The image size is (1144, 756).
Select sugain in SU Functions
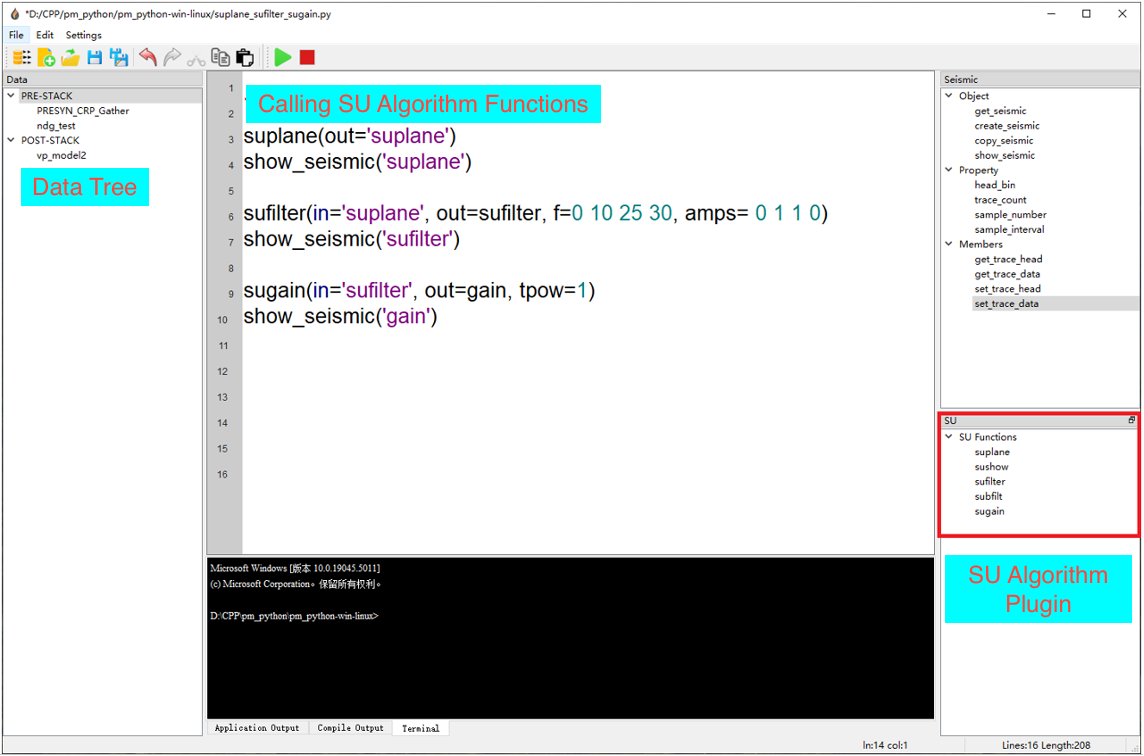989,512
